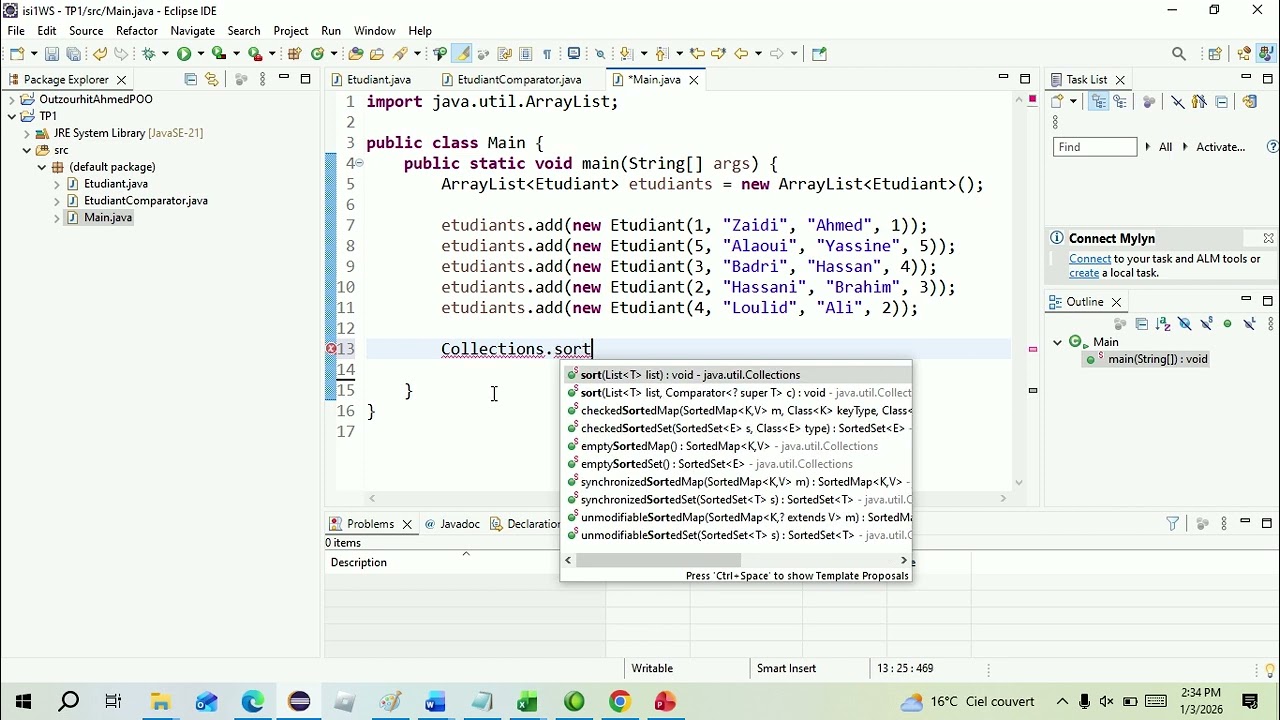Click the Find field in Task List

coord(1095,147)
